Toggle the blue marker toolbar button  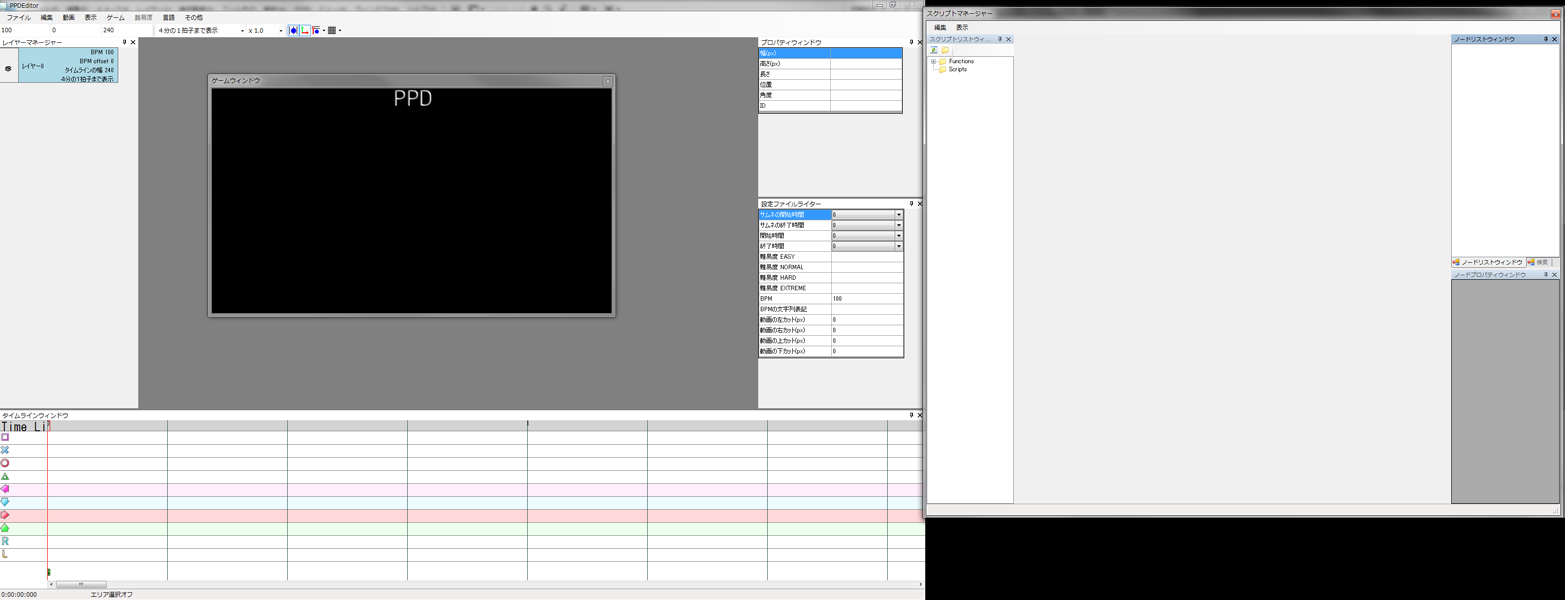[294, 31]
